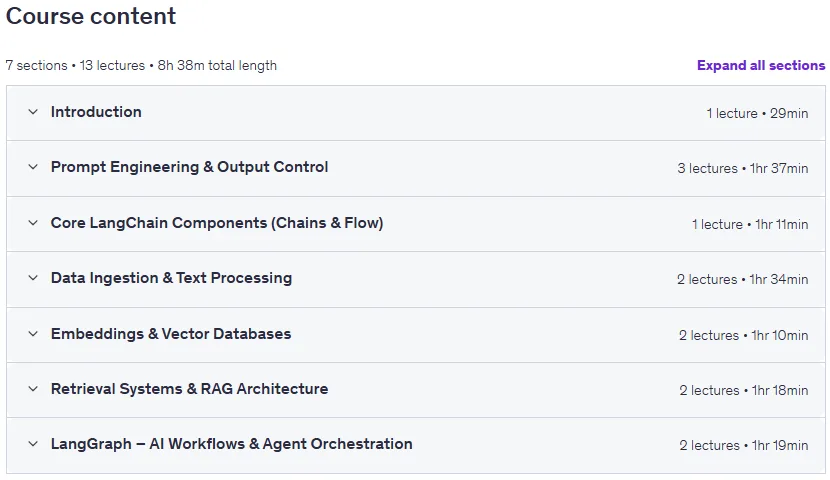The image size is (830, 480).
Task: Select LangGraph – AI Workflows & Agent Orchestration title
Action: pyautogui.click(x=231, y=444)
